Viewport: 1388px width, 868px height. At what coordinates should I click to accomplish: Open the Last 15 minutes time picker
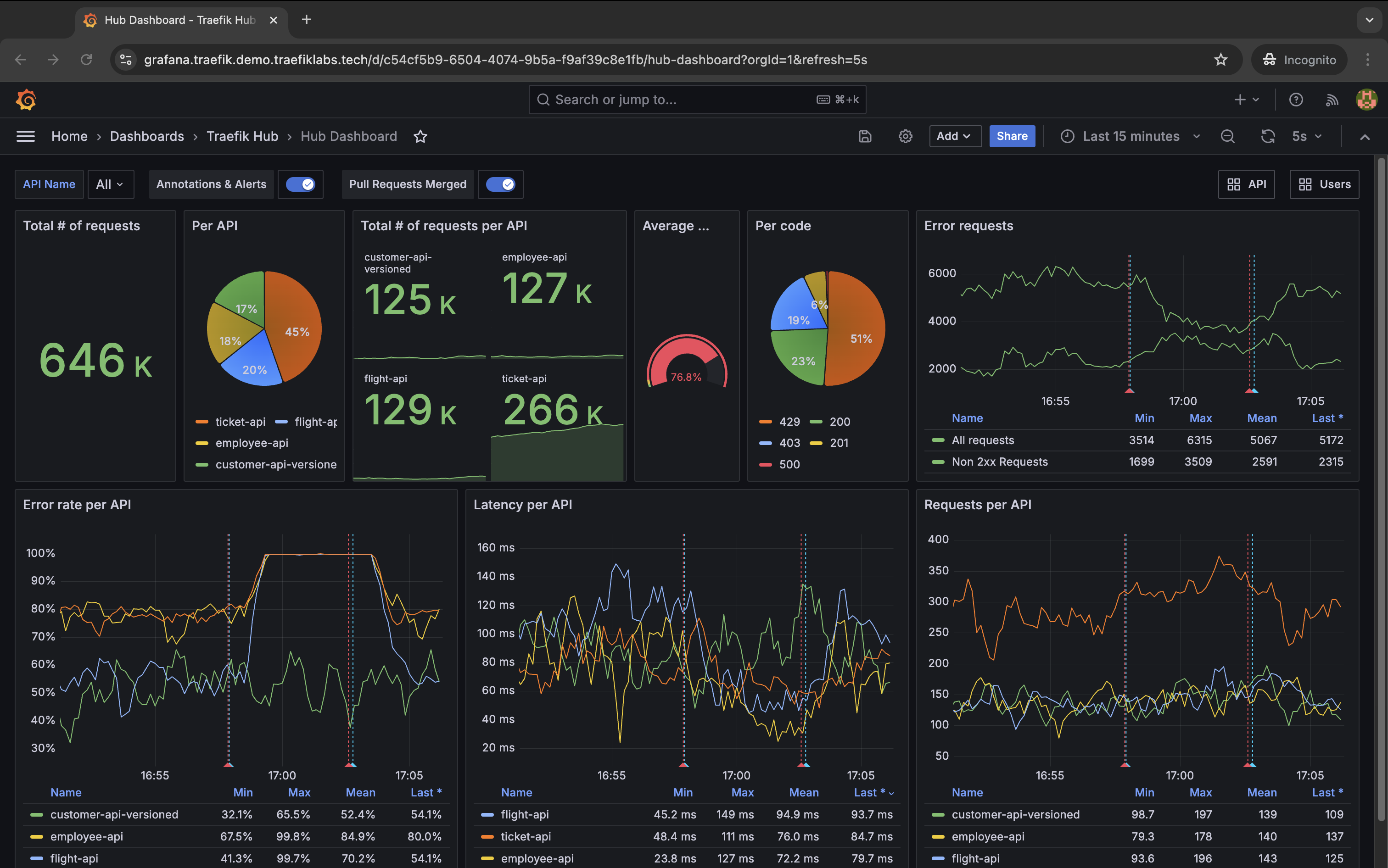[x=1130, y=136]
